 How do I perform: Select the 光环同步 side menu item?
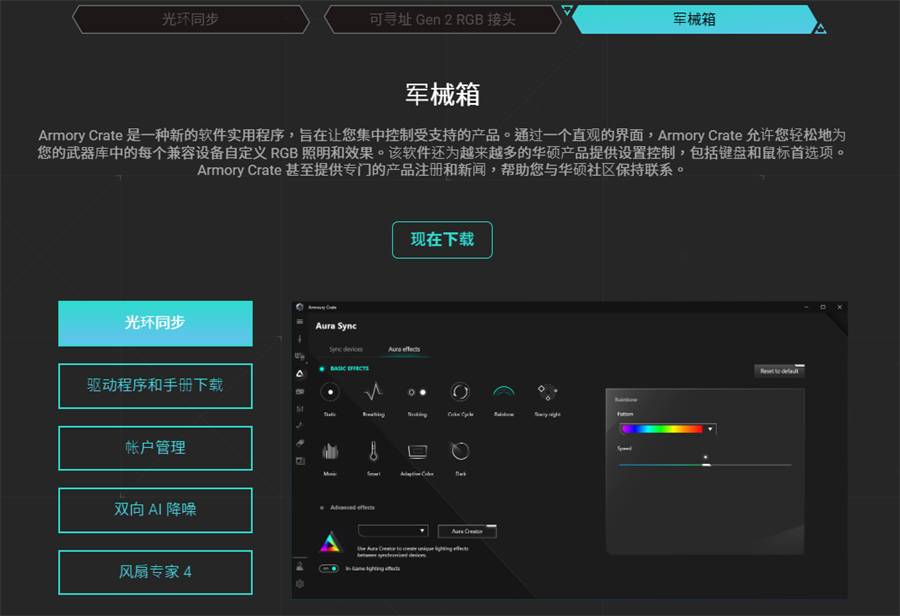156,323
